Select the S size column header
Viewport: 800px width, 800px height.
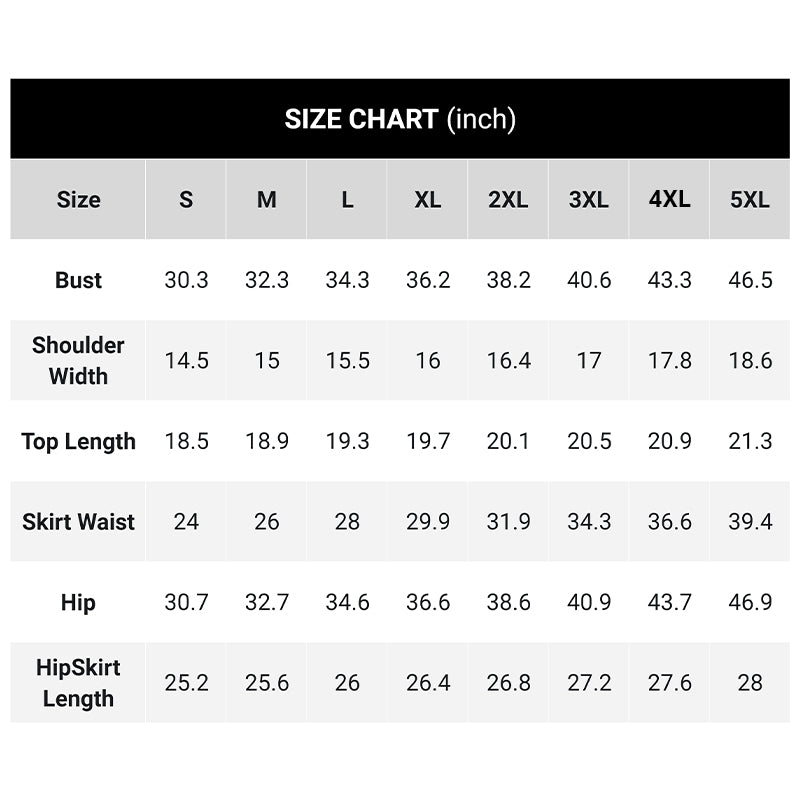[186, 199]
